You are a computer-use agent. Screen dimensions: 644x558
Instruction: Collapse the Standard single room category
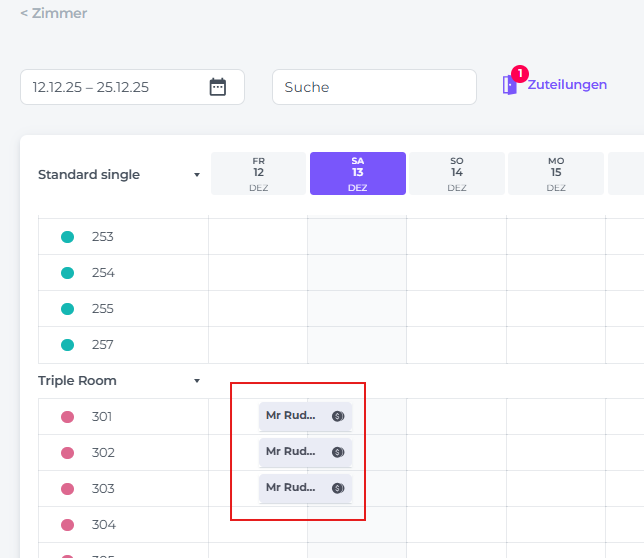pyautogui.click(x=197, y=175)
